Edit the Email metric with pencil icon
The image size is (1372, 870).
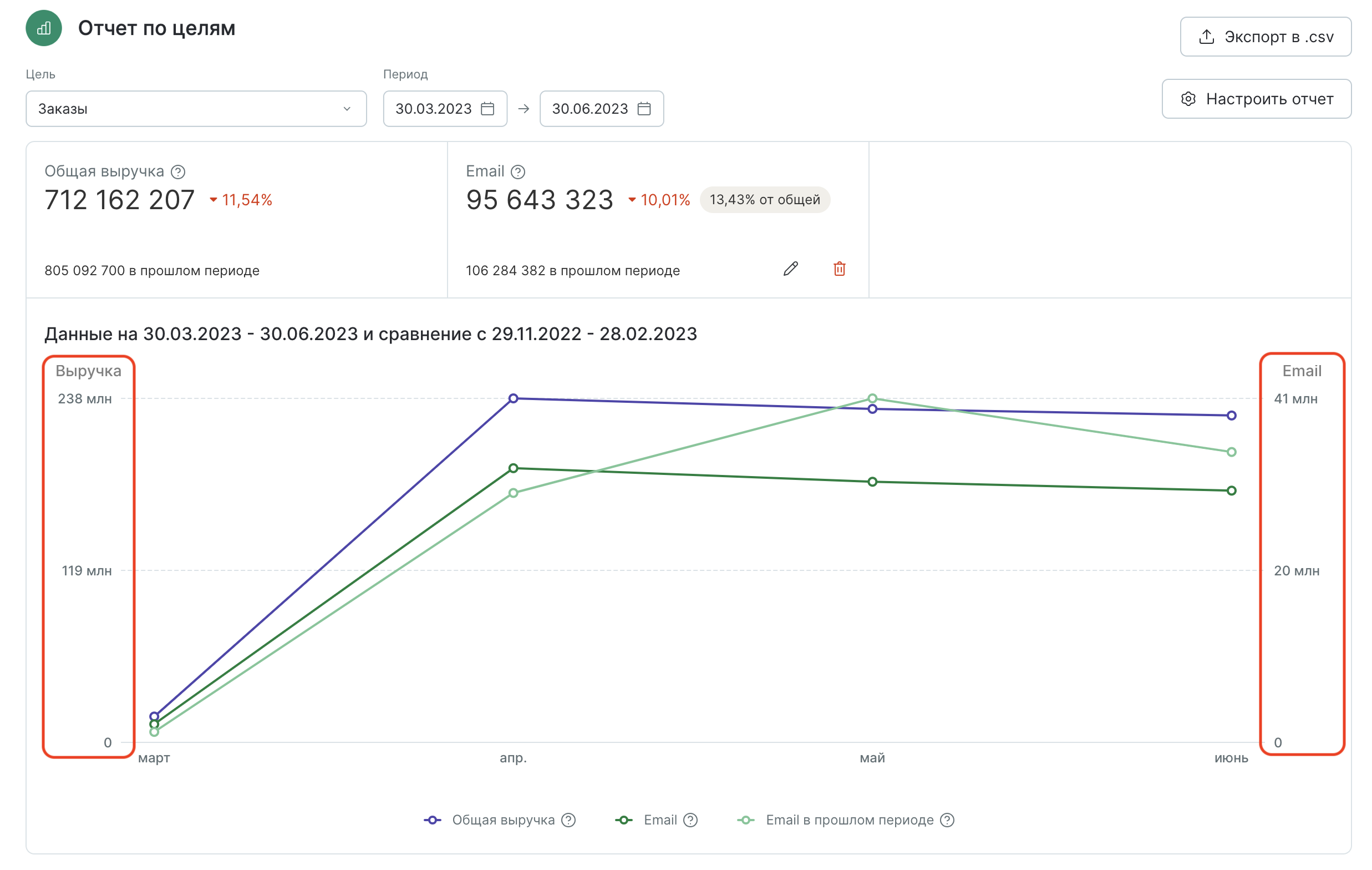(791, 269)
